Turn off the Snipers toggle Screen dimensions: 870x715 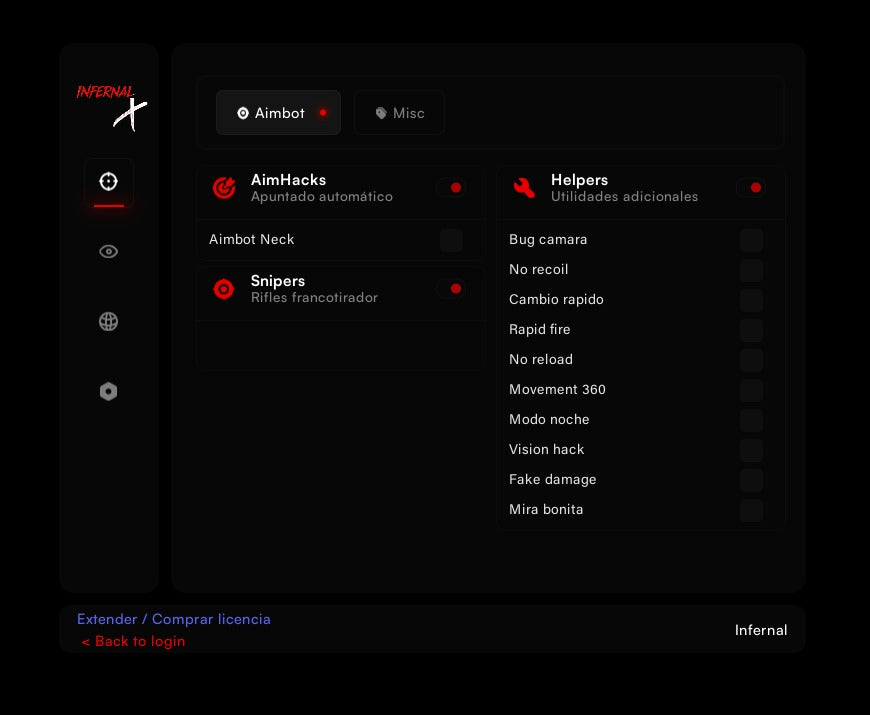452,289
